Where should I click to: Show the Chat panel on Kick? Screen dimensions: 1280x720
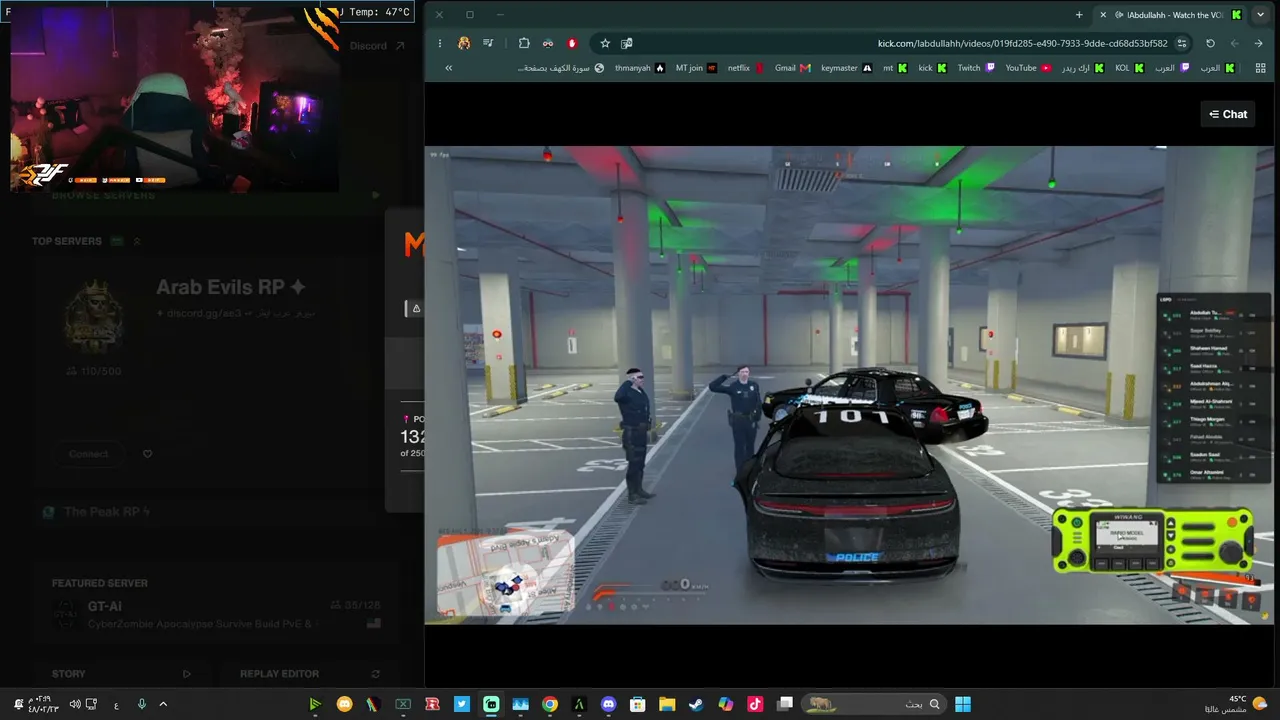tap(1228, 114)
